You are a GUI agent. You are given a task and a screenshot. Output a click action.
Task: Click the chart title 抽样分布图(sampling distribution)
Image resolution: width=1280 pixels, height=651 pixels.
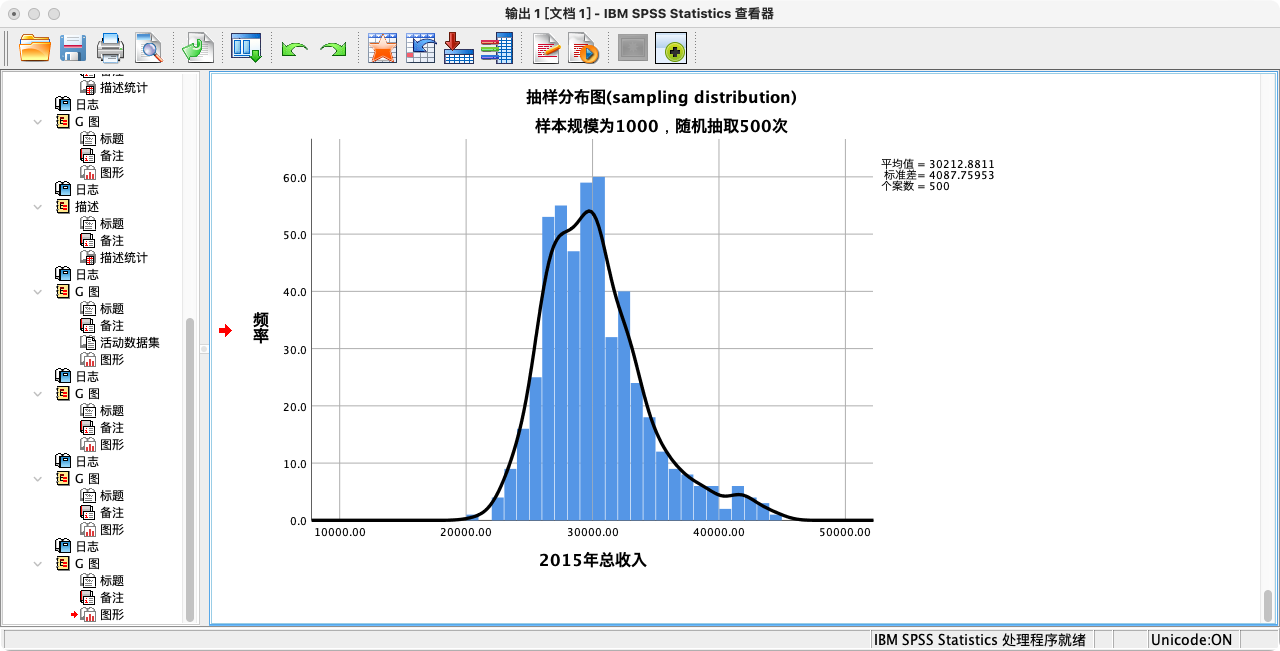coord(661,97)
